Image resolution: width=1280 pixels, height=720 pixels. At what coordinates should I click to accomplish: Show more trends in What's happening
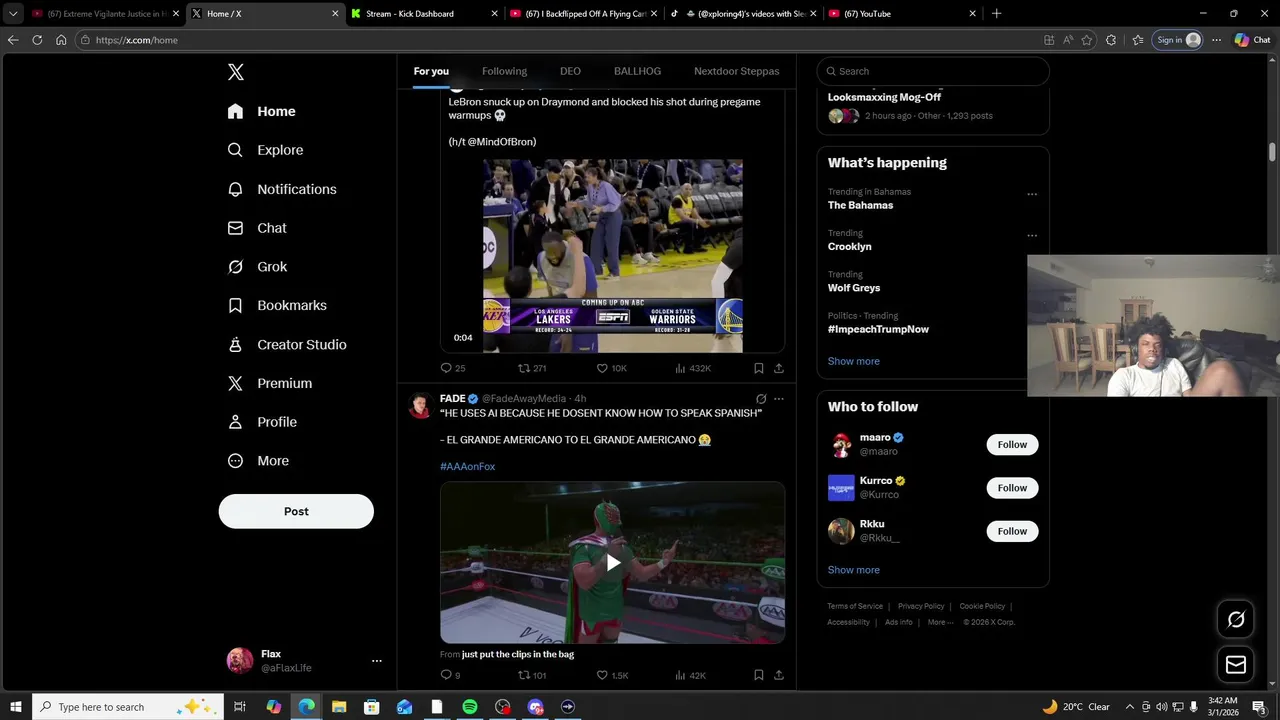pos(853,361)
